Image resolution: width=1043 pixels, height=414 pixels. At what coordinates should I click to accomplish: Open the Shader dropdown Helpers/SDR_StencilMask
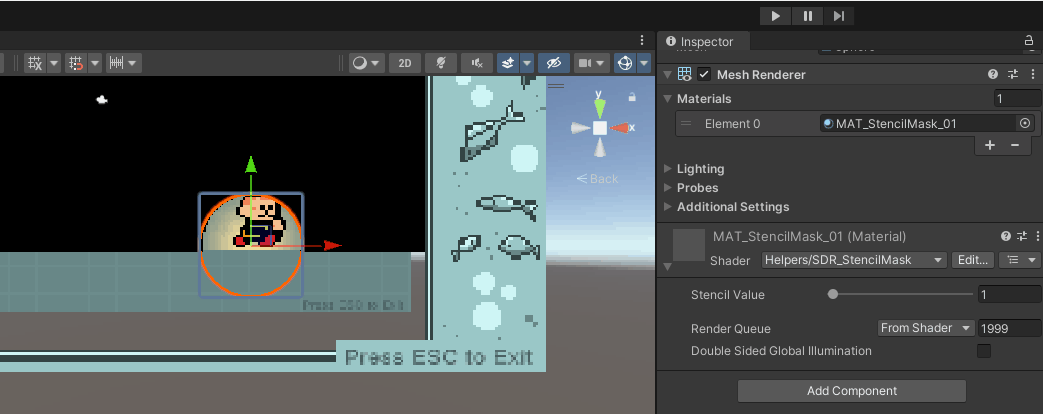pos(854,260)
